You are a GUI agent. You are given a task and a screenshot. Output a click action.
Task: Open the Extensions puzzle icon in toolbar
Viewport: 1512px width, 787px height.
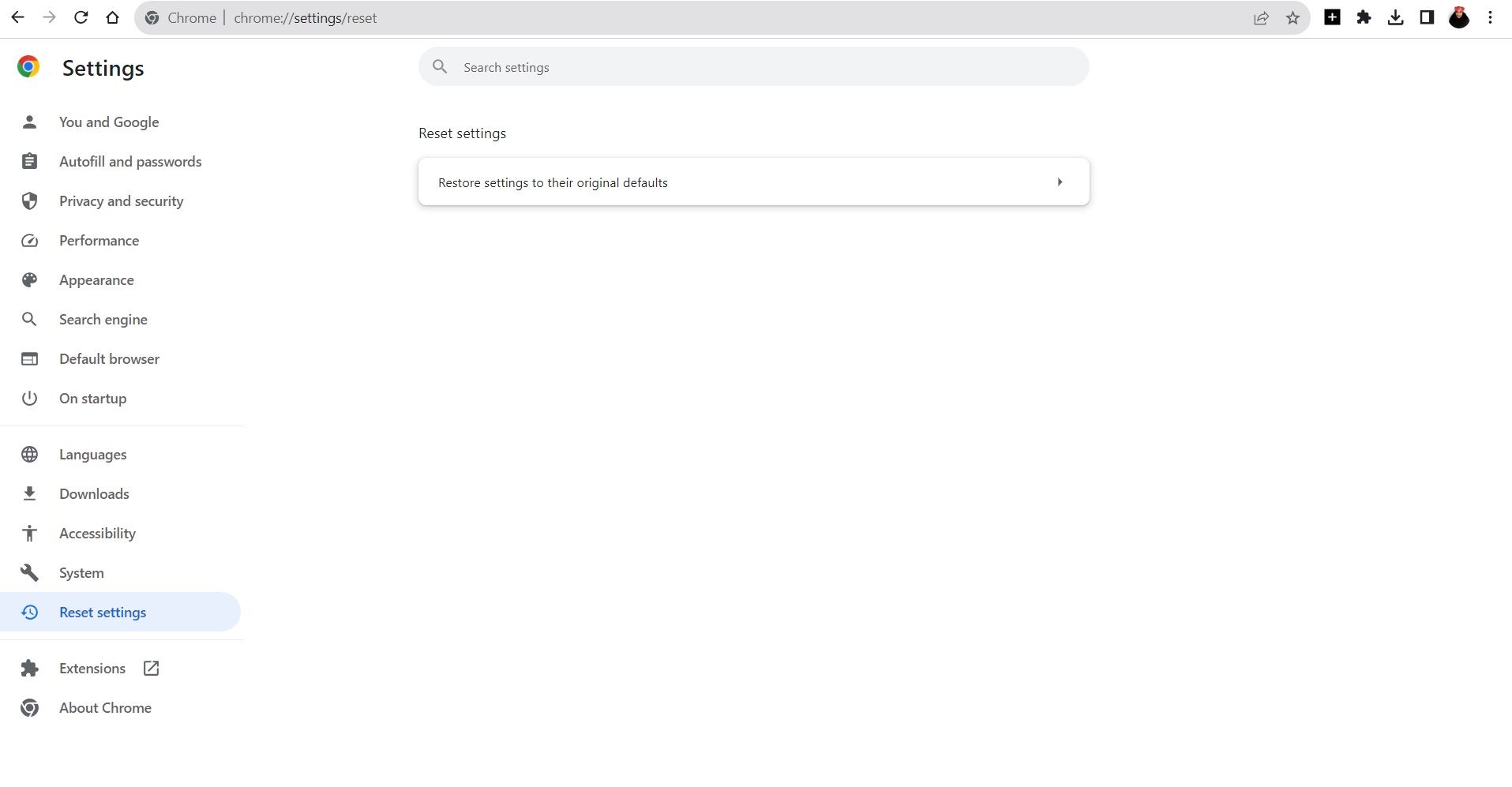click(x=1364, y=17)
